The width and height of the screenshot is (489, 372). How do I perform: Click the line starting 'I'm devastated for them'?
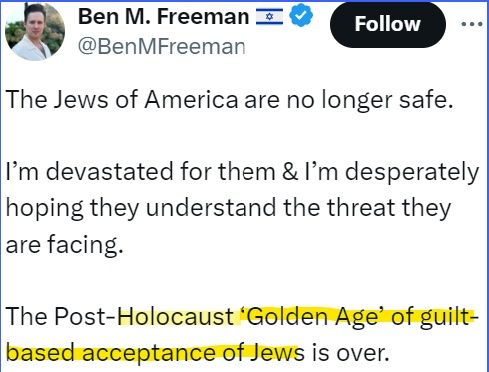click(x=242, y=172)
